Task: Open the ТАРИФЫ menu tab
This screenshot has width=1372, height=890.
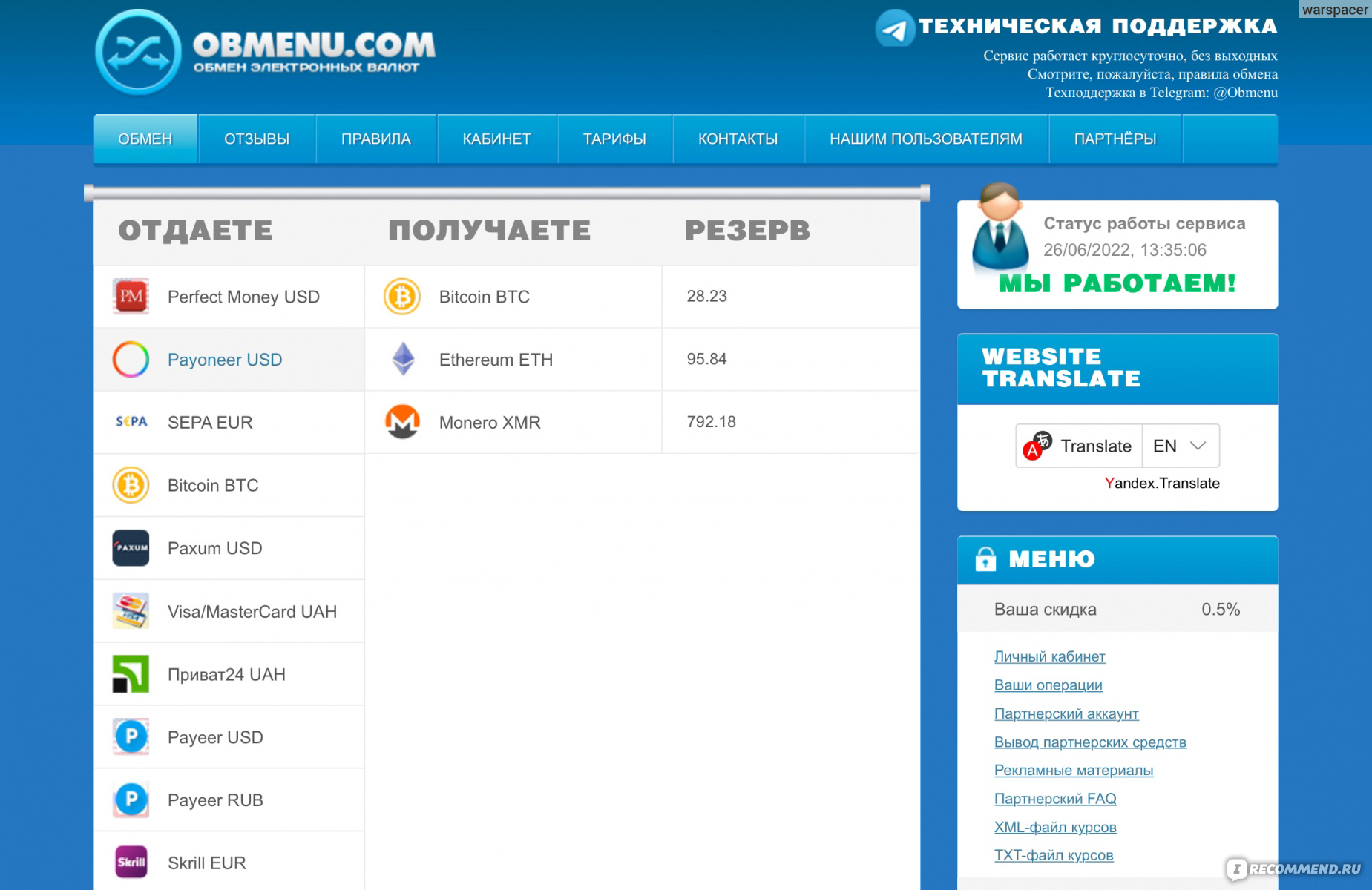Action: (614, 139)
